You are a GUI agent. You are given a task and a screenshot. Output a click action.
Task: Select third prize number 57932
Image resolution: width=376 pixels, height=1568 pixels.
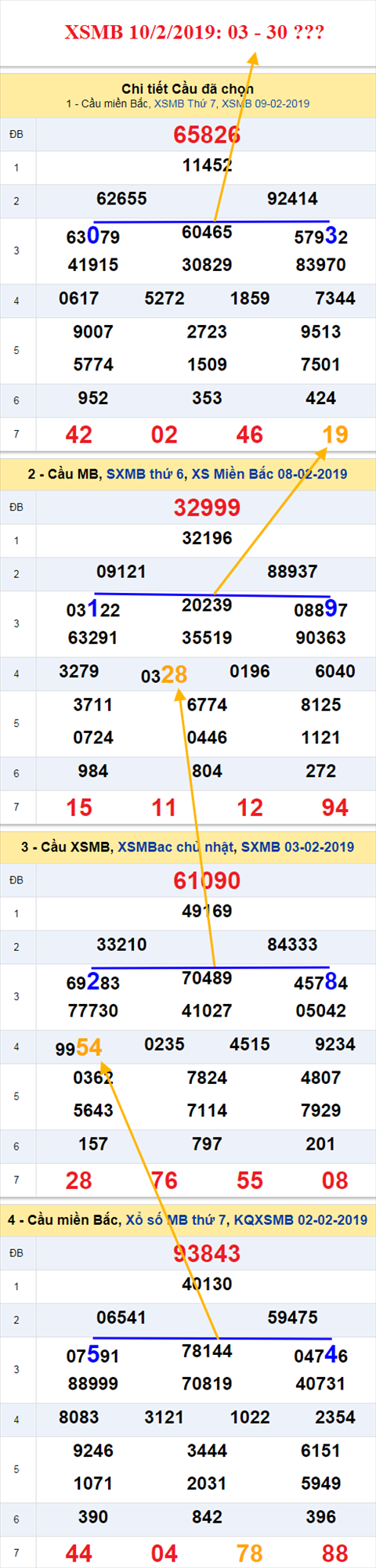(321, 237)
